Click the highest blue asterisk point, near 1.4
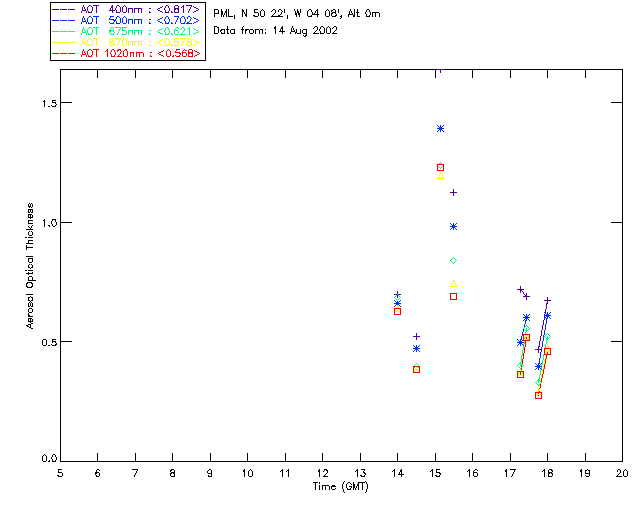Screen dimensions: 640x512 pos(440,129)
